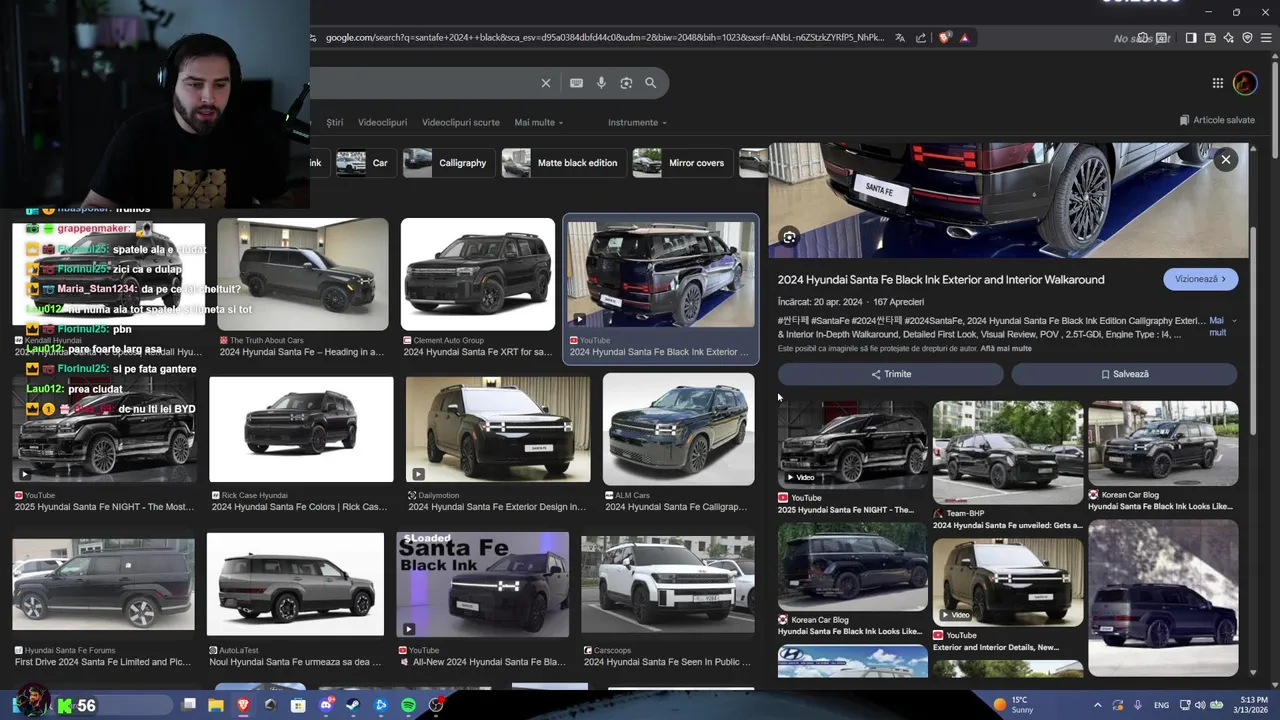Open '2025 Hyundai Santa Fe NIGHT' related video in preview panel
The width and height of the screenshot is (1280, 720).
point(852,445)
